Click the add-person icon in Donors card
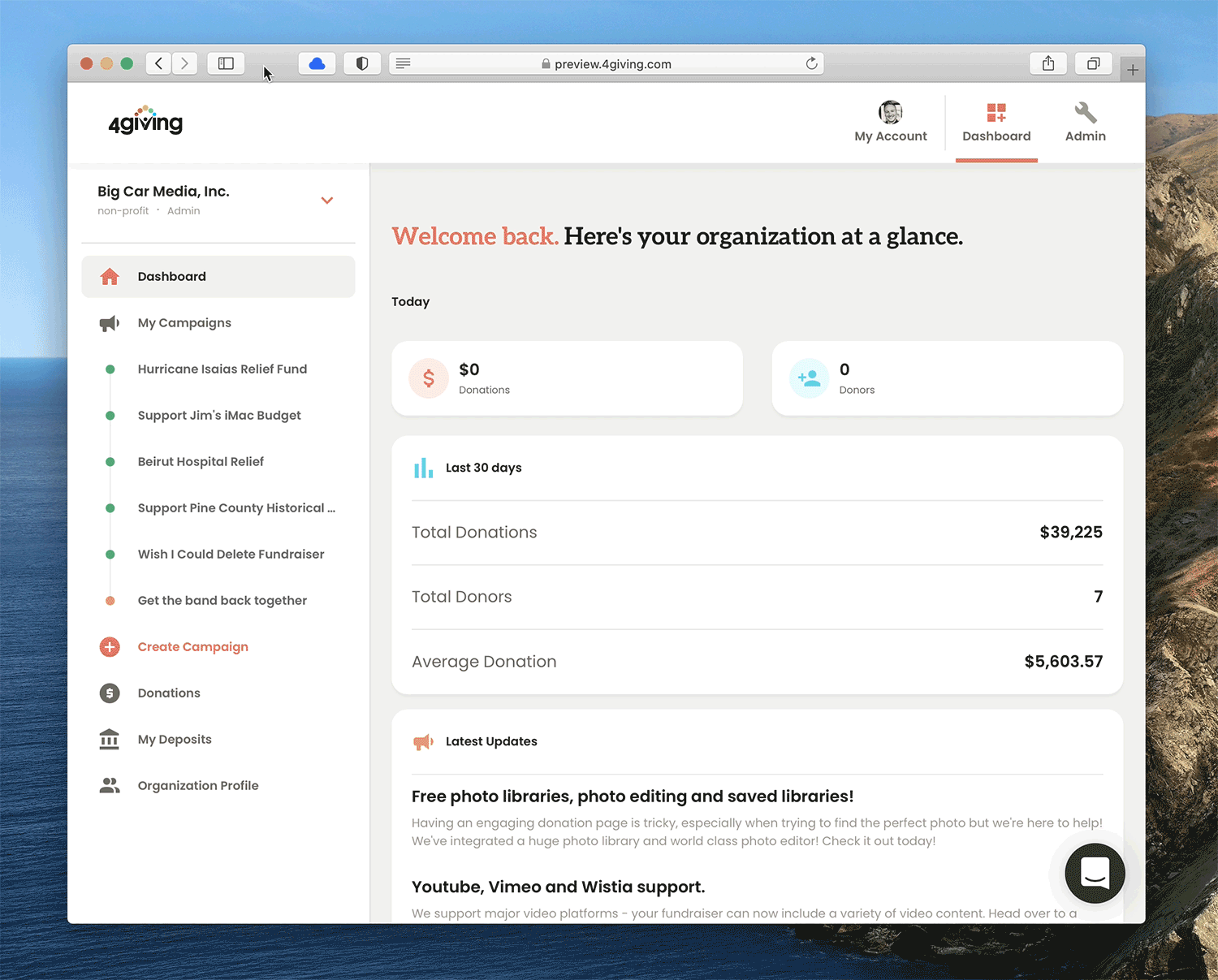Image resolution: width=1218 pixels, height=980 pixels. 809,378
